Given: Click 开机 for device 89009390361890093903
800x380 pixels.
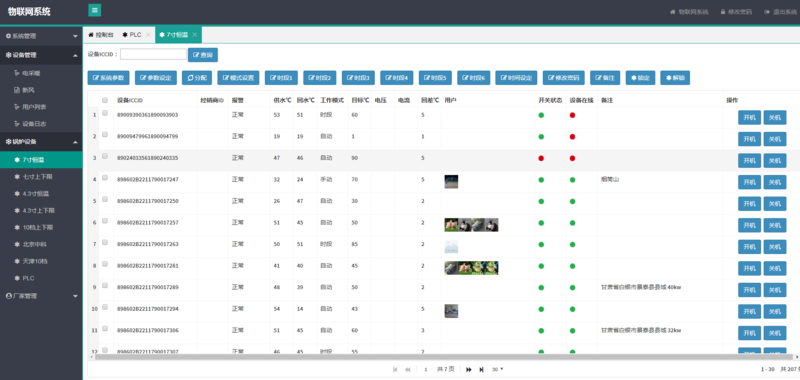Looking at the screenshot, I should 749,117.
